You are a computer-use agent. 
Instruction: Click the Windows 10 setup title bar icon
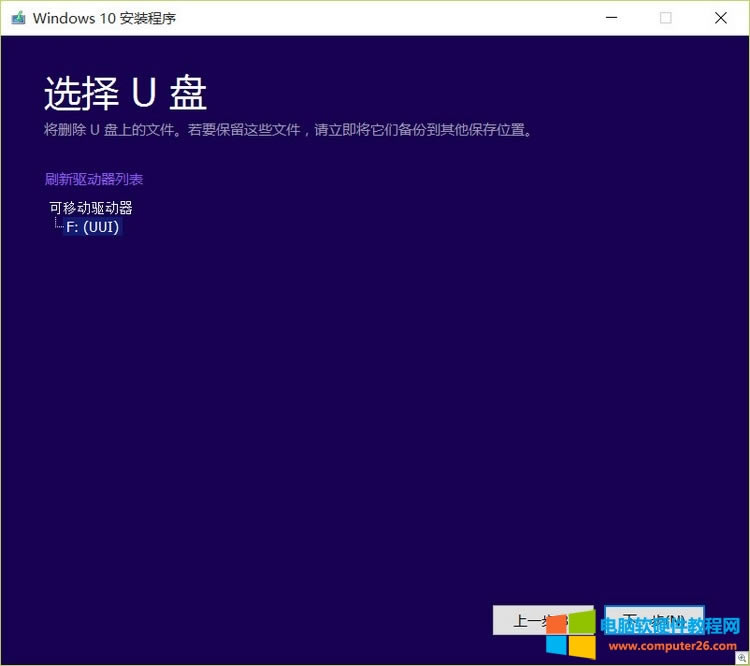click(x=19, y=18)
